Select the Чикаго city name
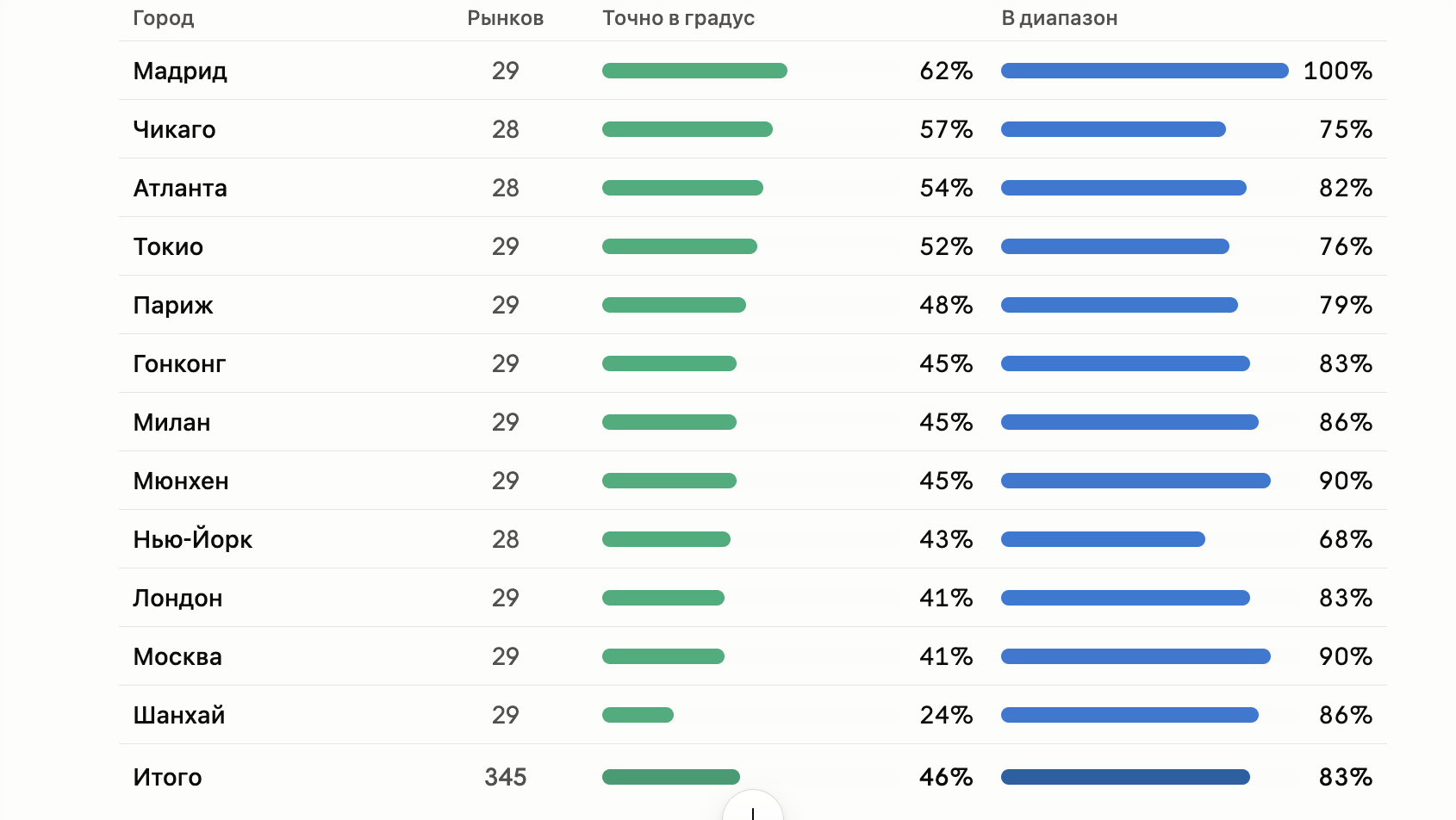 (x=174, y=129)
